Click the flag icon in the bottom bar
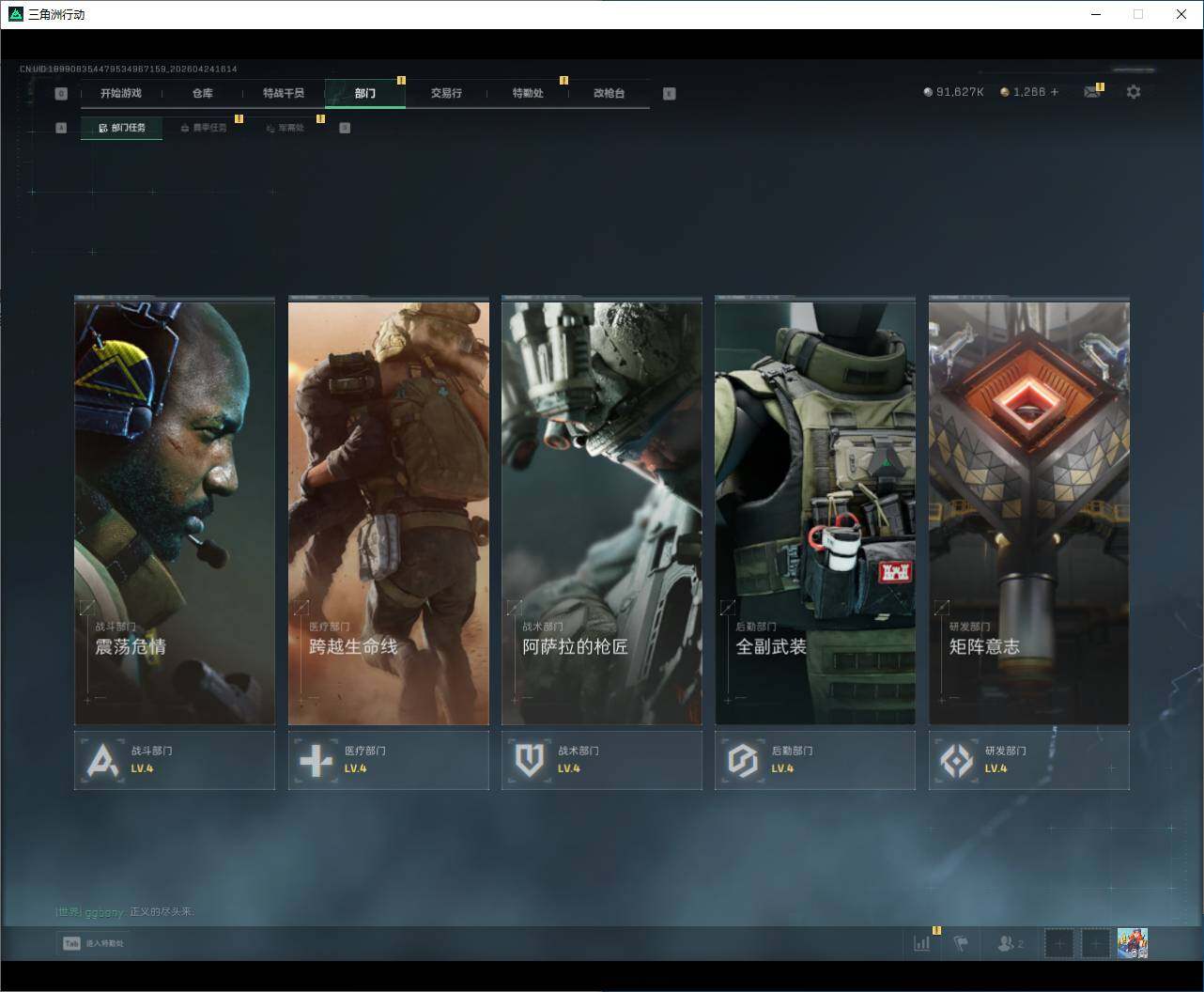This screenshot has width=1204, height=992. point(960,943)
